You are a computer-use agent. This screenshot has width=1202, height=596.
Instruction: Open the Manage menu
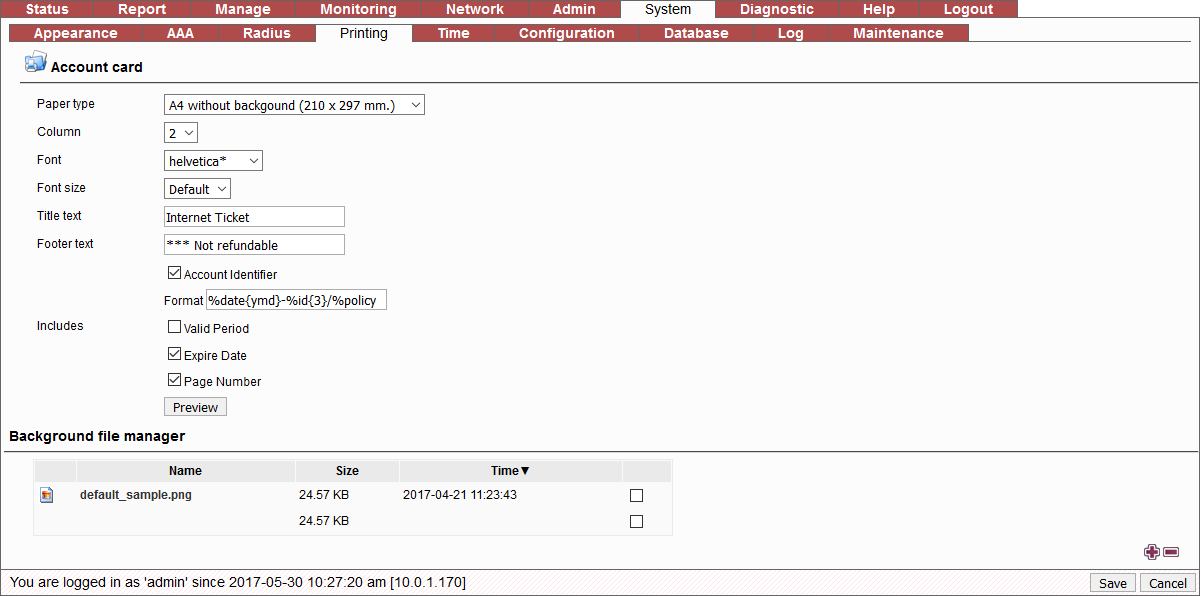point(242,9)
